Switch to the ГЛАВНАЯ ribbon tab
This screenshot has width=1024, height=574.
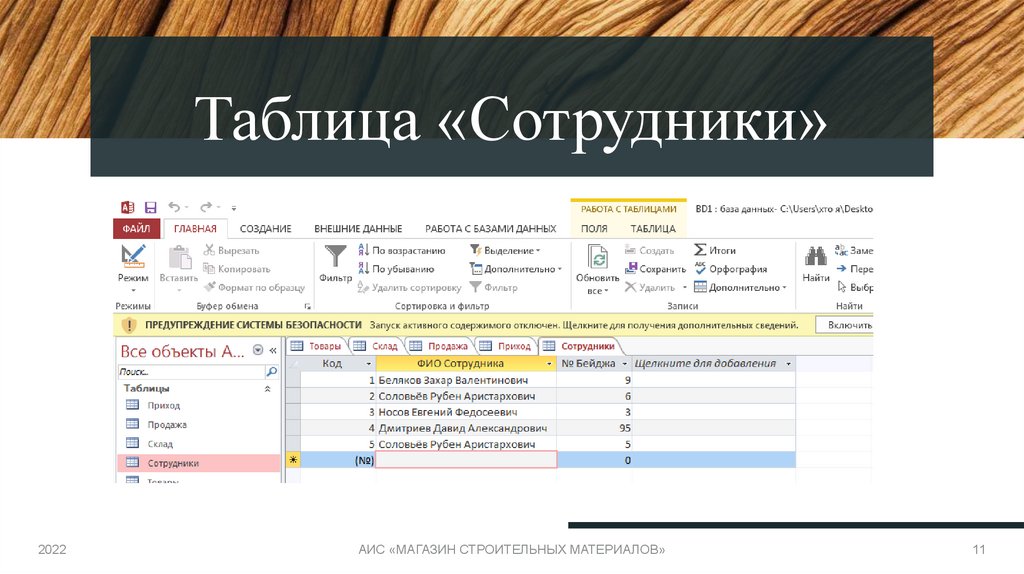(195, 229)
